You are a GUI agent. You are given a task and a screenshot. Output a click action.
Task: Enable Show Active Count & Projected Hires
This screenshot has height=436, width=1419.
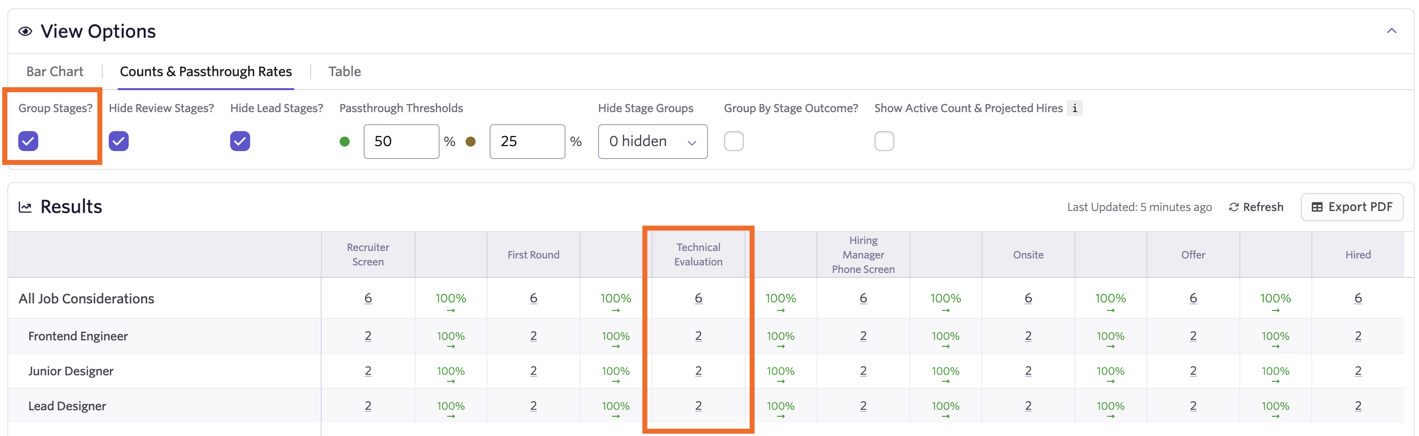click(884, 141)
